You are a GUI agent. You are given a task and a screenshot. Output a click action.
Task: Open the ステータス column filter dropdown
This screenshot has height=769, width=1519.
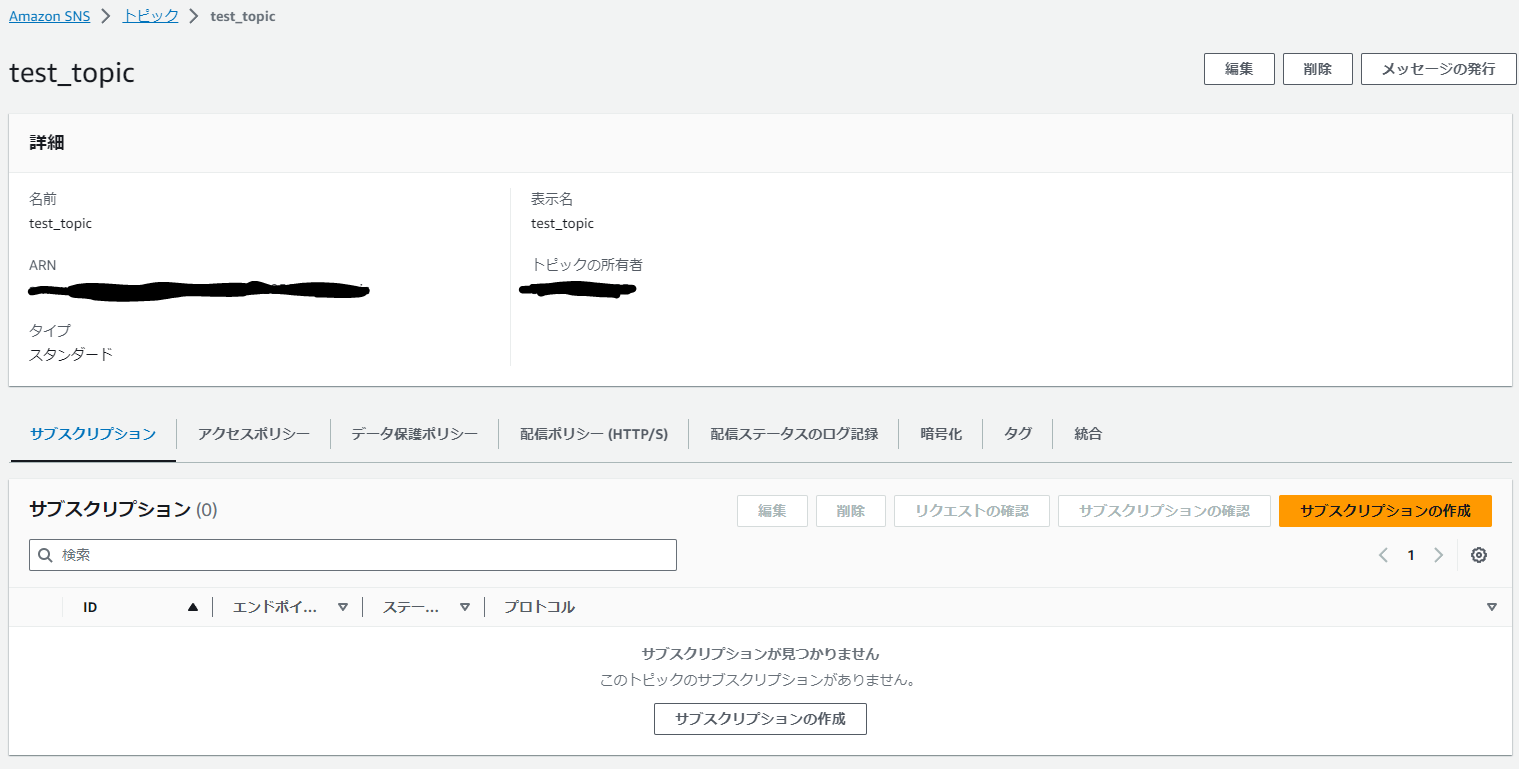(x=465, y=606)
